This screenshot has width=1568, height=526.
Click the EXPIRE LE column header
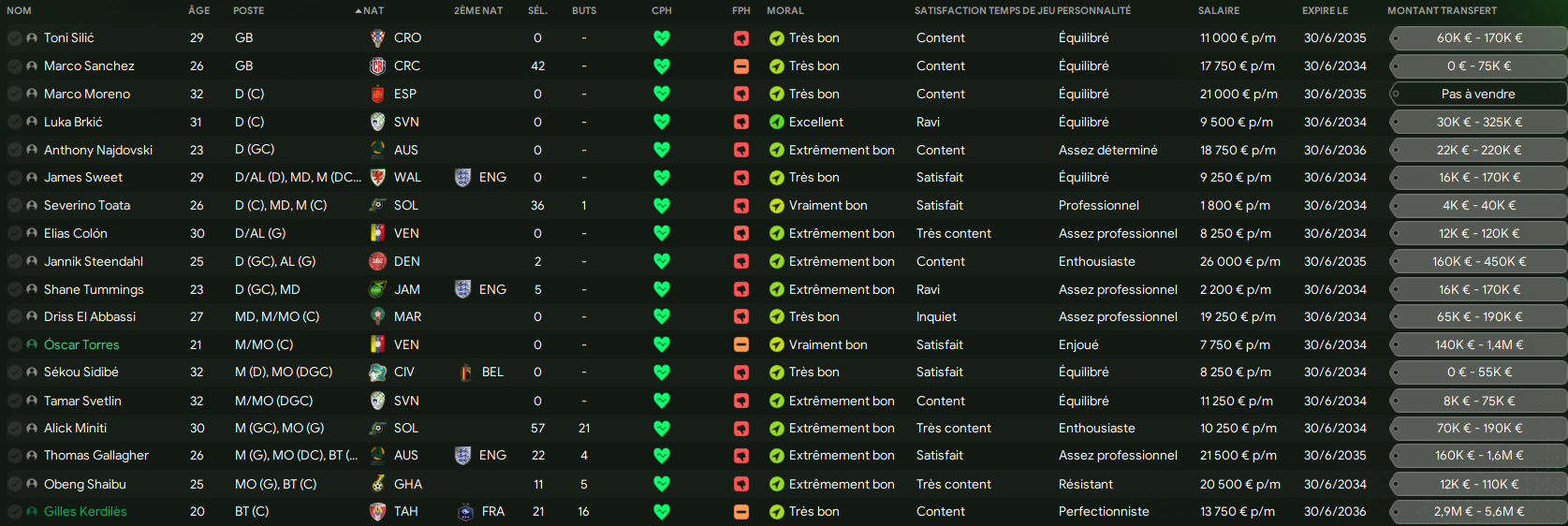(1325, 10)
